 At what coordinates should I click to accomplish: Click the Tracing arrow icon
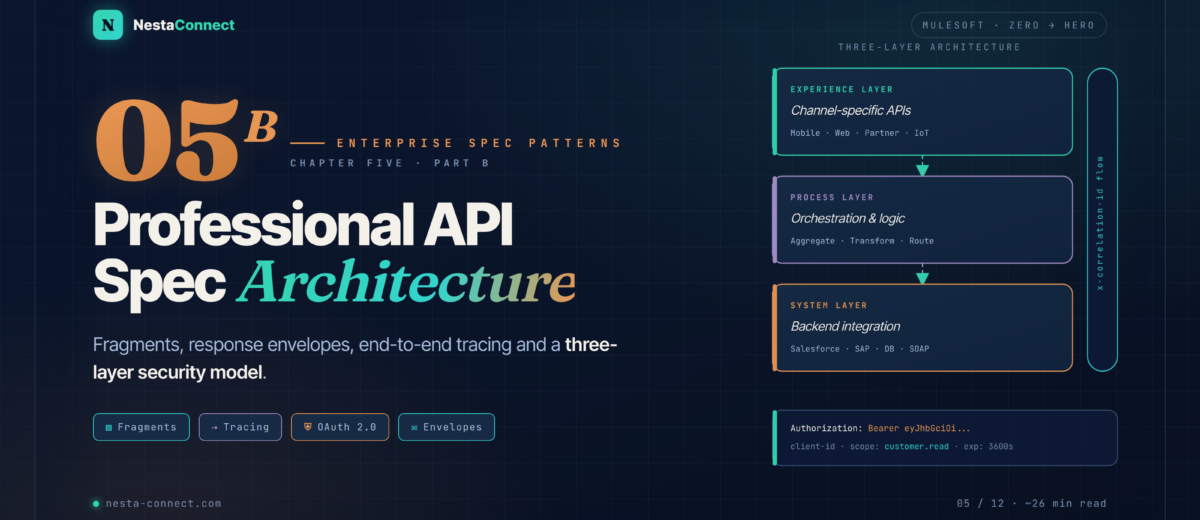coord(214,427)
